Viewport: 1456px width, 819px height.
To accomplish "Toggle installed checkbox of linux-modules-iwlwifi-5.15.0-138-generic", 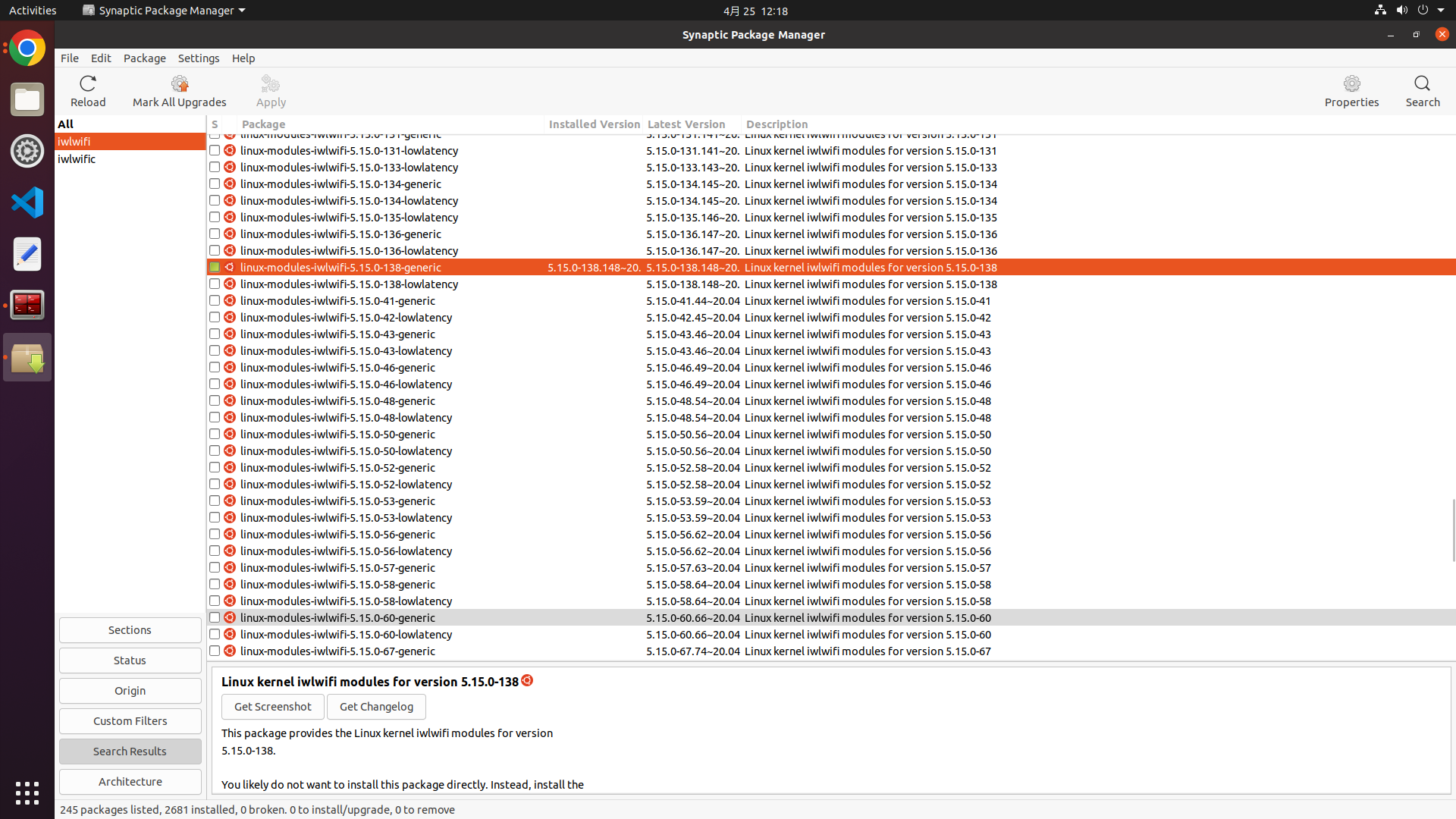I will (x=215, y=268).
